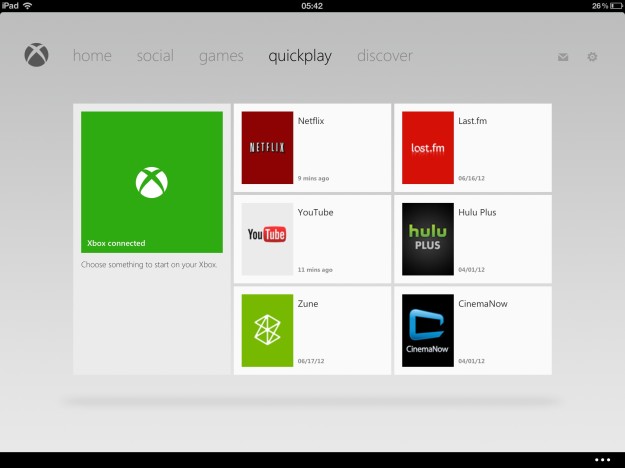Open the three-dot more options menu
The width and height of the screenshot is (625, 468).
(602, 460)
